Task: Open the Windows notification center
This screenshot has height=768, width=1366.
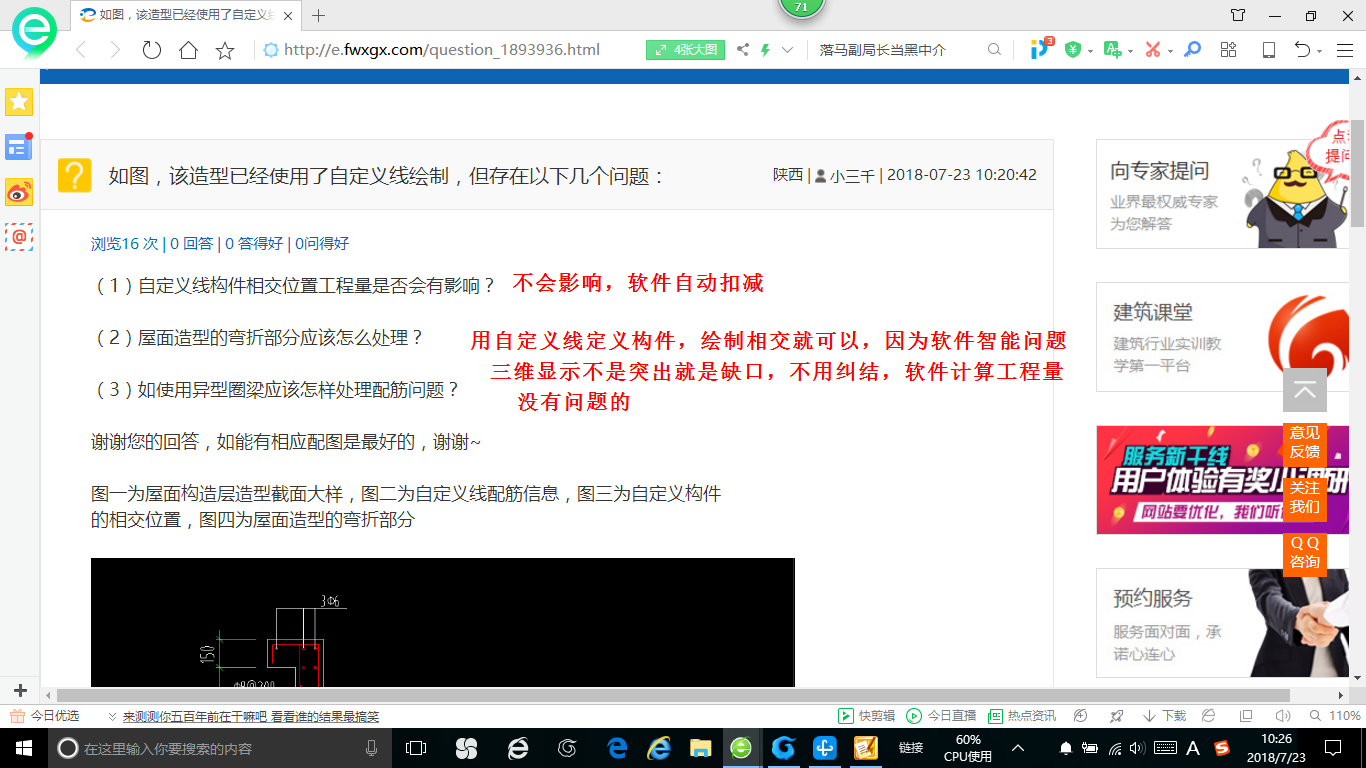Action: pyautogui.click(x=1333, y=748)
